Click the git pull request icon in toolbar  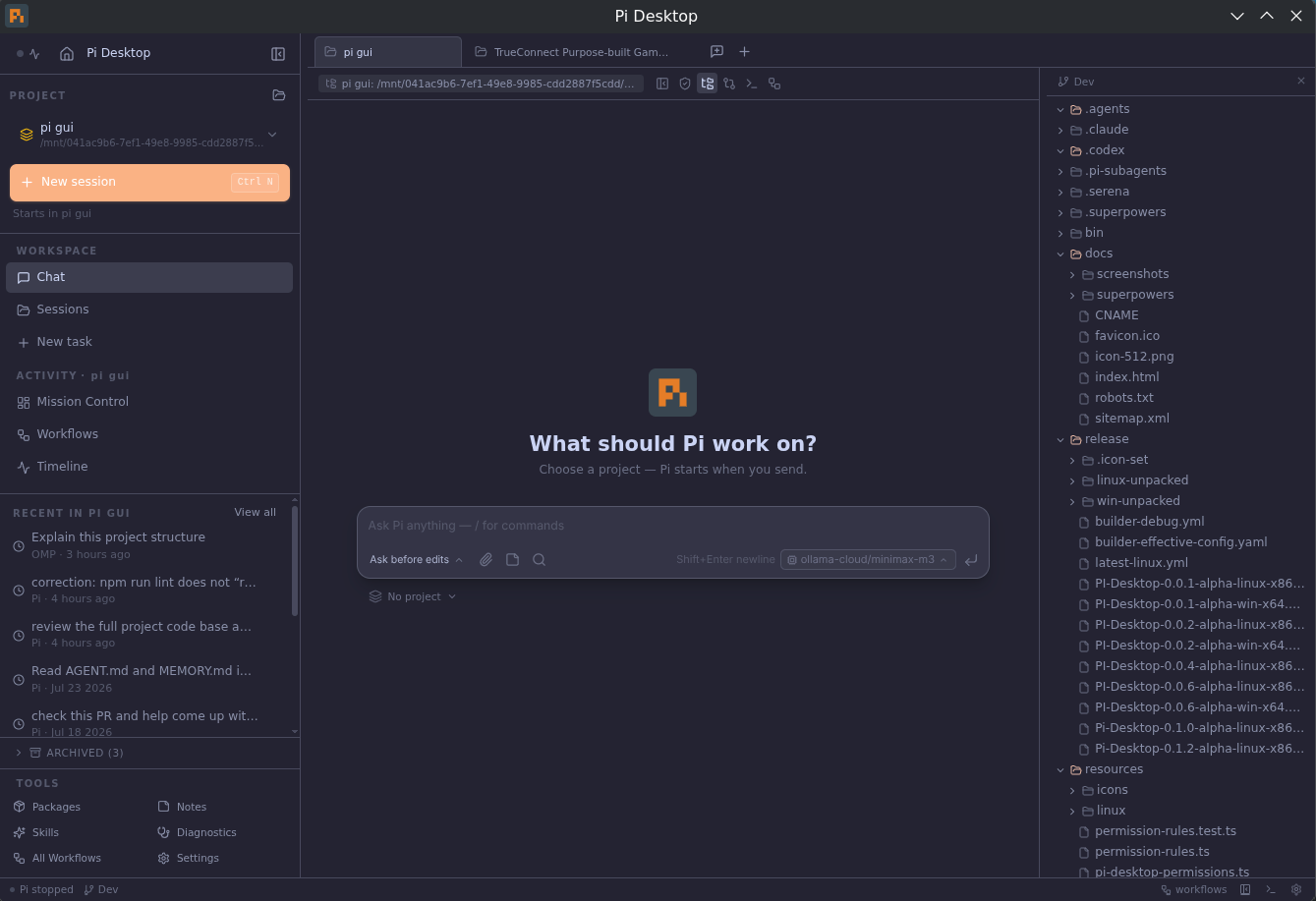click(x=729, y=84)
